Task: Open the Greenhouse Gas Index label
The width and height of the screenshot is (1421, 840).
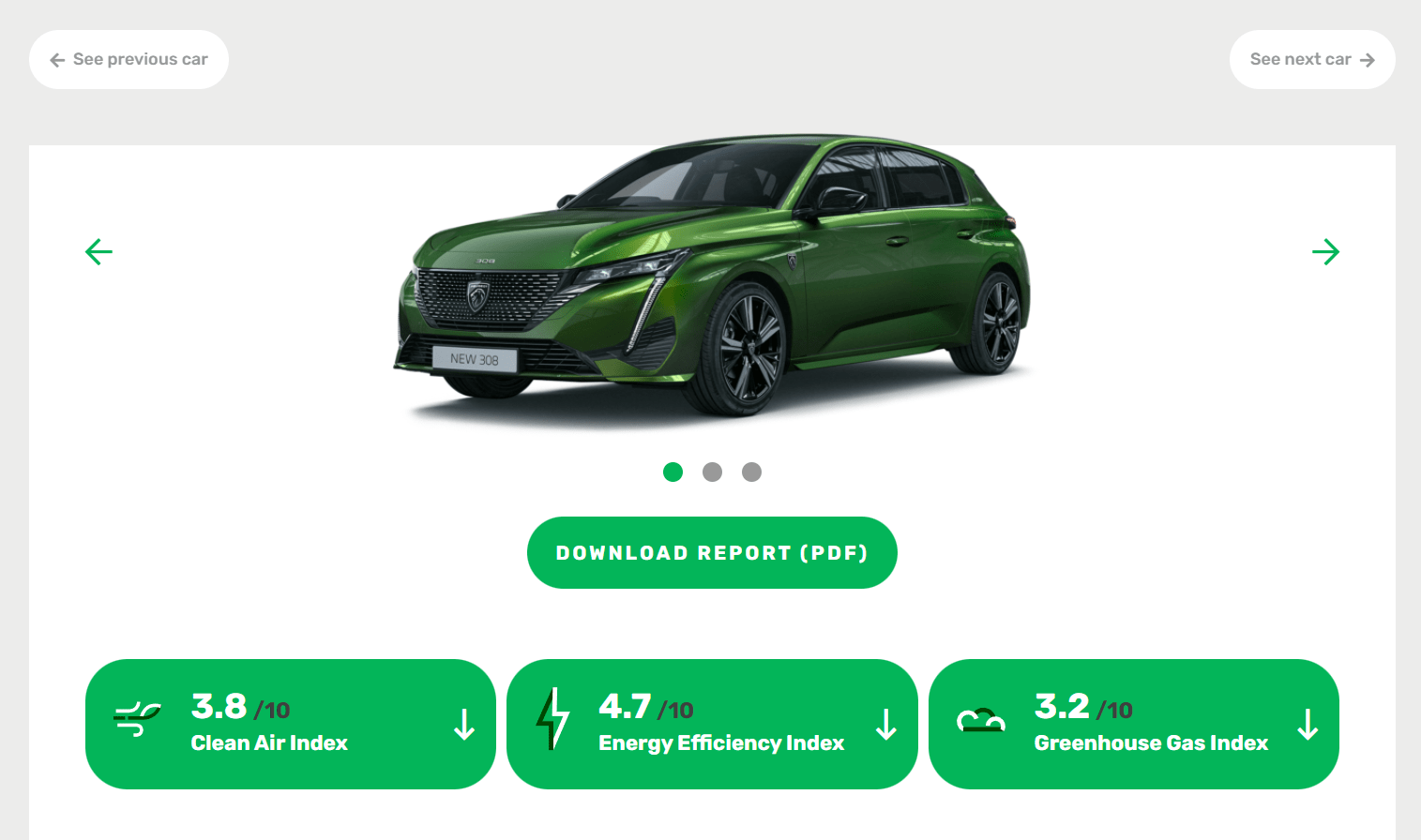Action: point(1151,742)
